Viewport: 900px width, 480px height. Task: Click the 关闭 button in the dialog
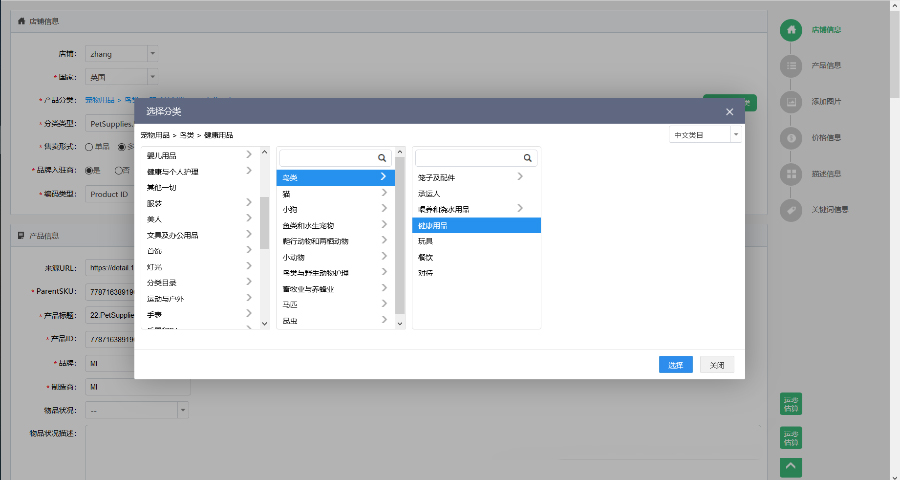(x=717, y=365)
